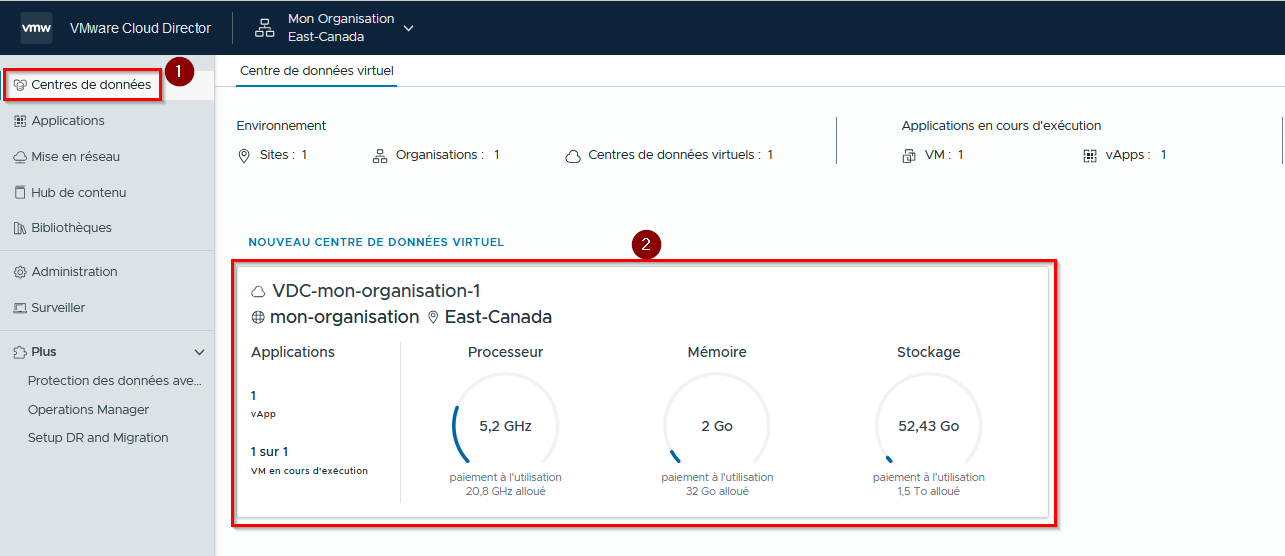Go to Mise en réseau section
The height and width of the screenshot is (556, 1285).
[76, 157]
